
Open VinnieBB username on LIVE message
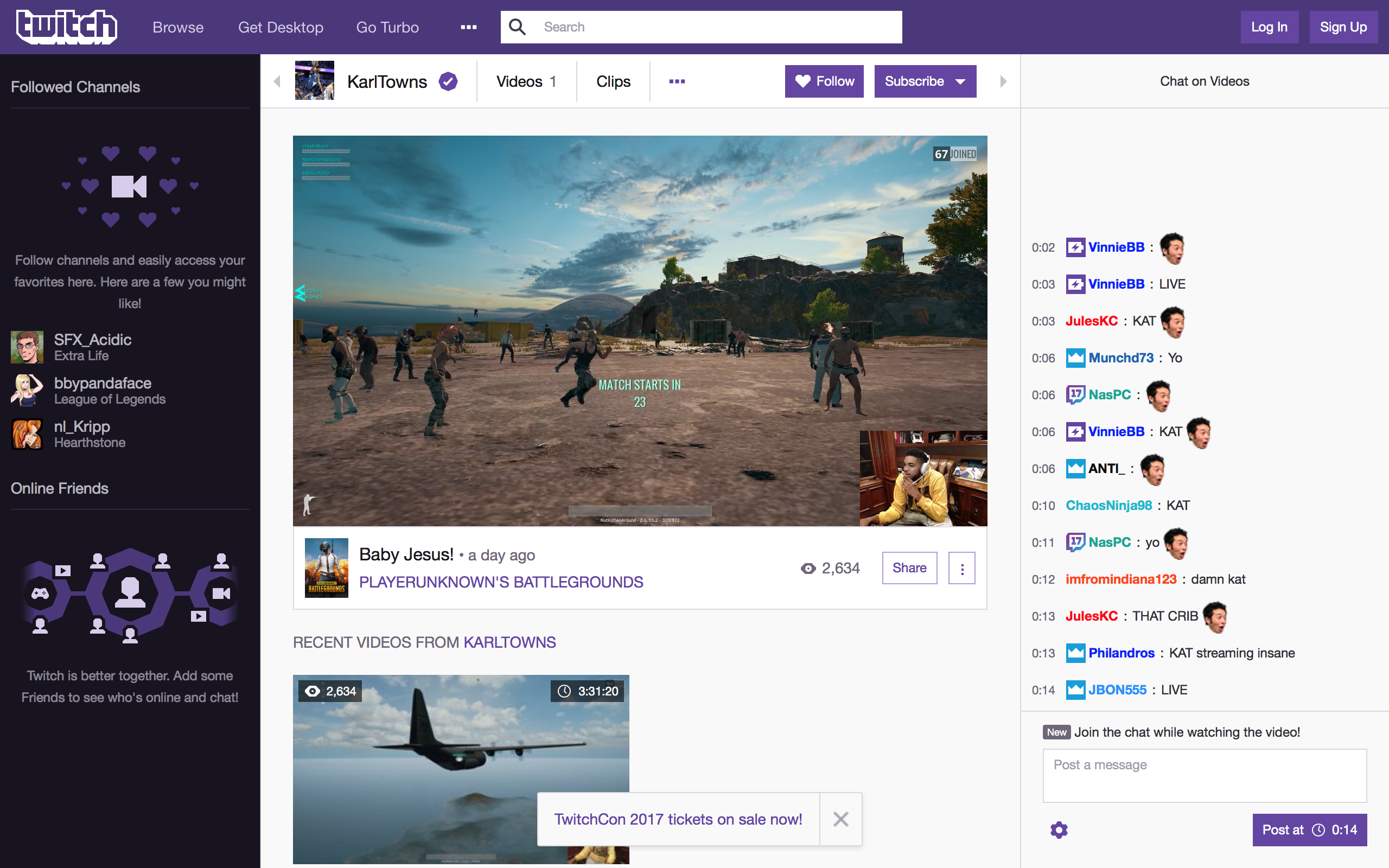(x=1117, y=284)
